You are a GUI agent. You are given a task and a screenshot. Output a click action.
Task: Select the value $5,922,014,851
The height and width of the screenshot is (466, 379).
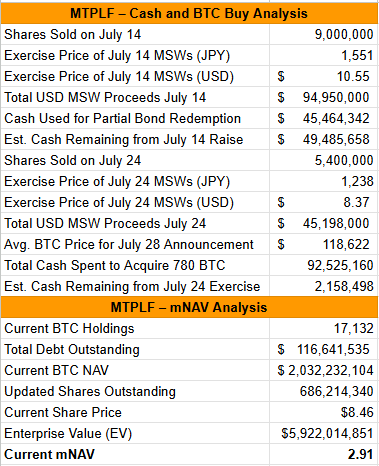pyautogui.click(x=327, y=434)
